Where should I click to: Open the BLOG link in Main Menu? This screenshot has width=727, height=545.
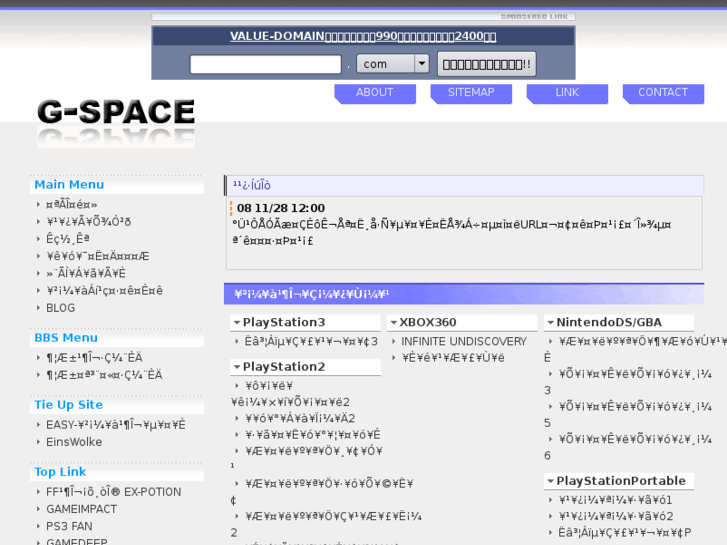[x=60, y=308]
